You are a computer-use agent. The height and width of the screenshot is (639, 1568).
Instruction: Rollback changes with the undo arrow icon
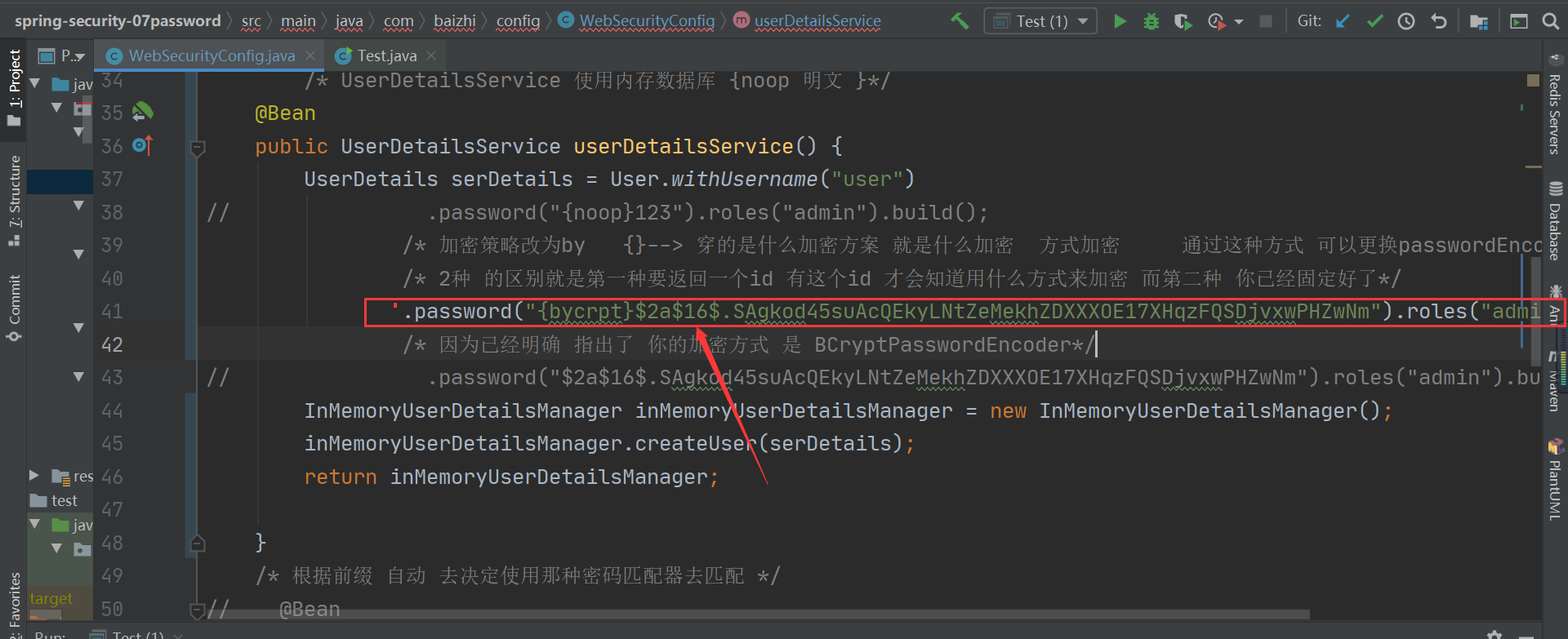pyautogui.click(x=1439, y=21)
